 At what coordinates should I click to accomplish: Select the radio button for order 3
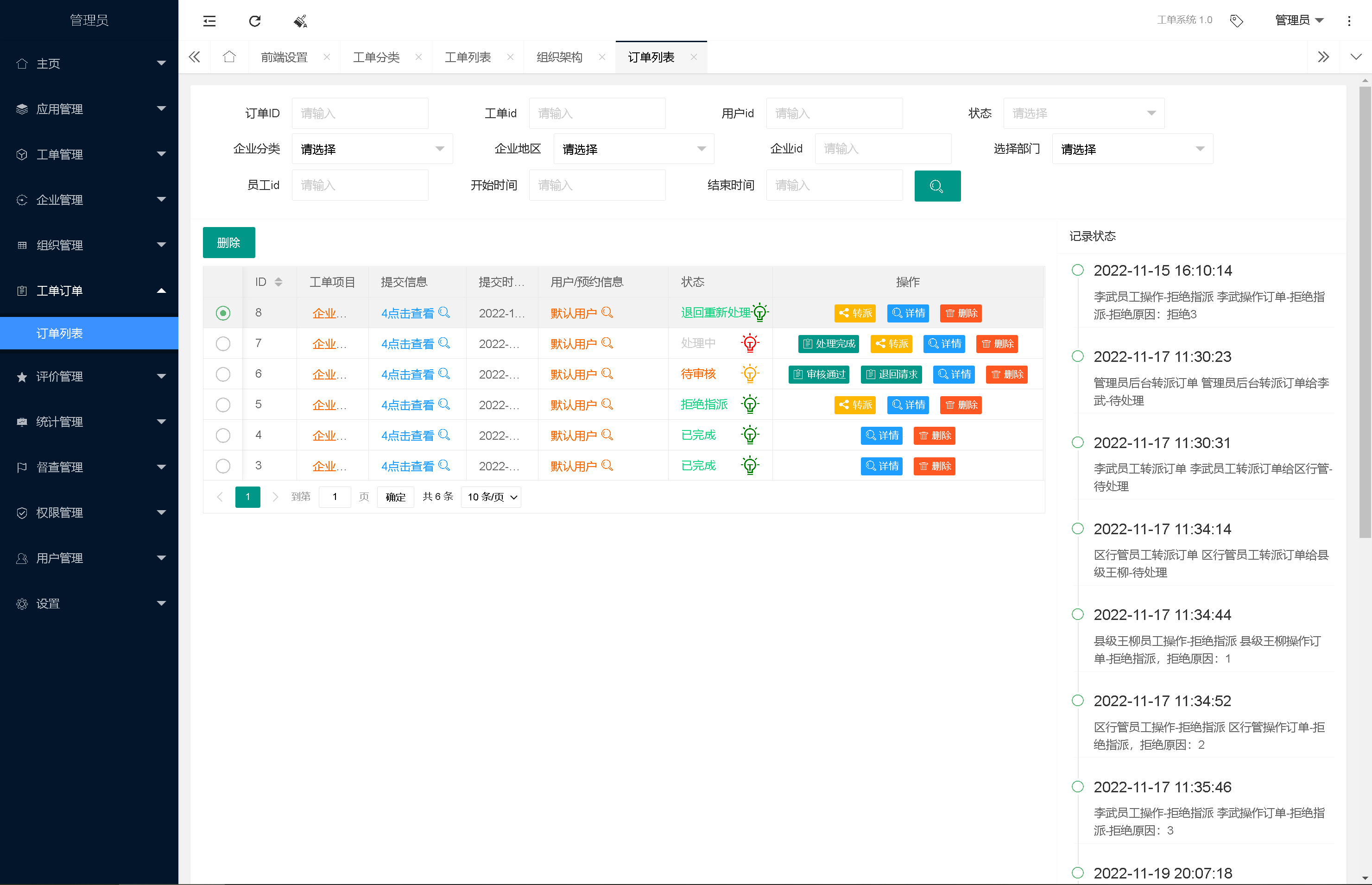coord(223,466)
